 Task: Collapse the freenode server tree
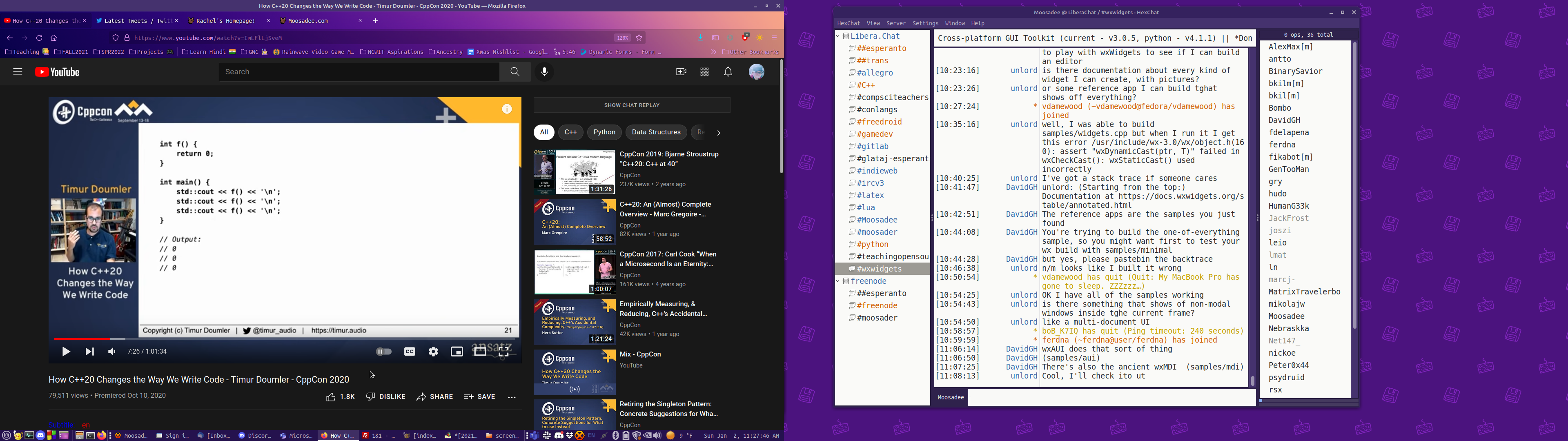coord(838,281)
